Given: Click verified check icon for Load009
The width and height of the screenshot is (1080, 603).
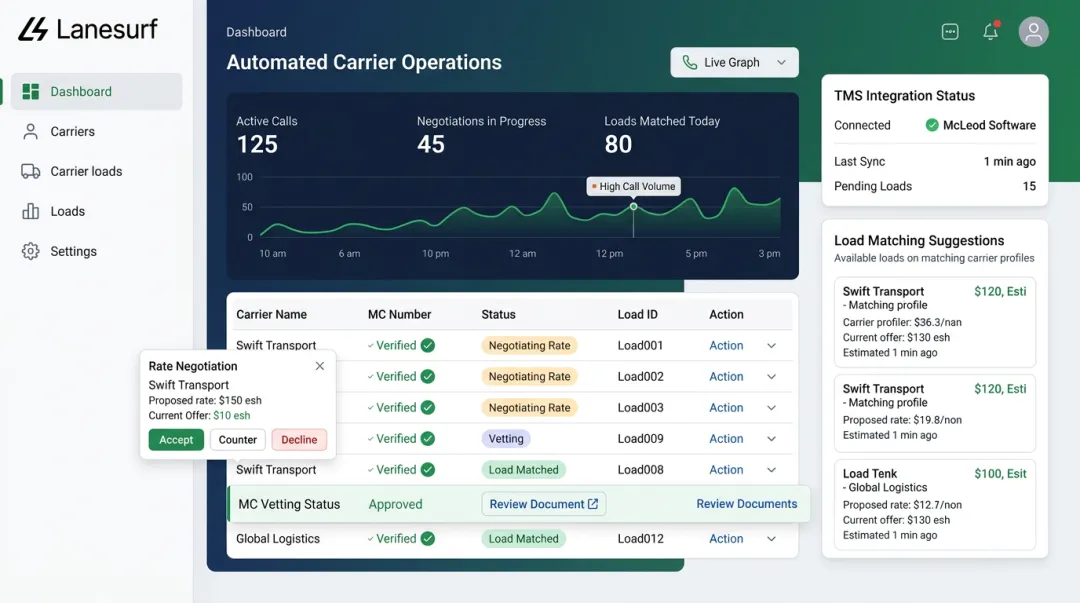Looking at the screenshot, I should click(428, 438).
